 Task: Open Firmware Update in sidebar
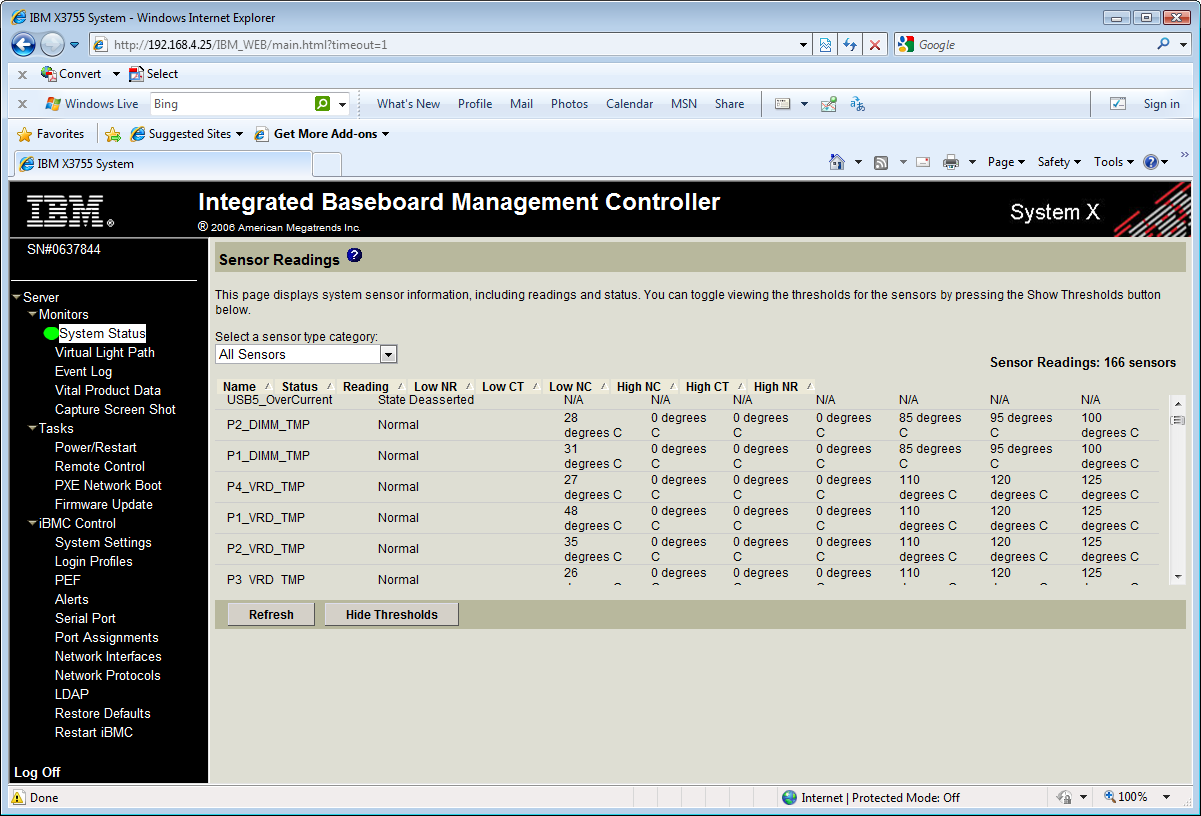point(104,505)
